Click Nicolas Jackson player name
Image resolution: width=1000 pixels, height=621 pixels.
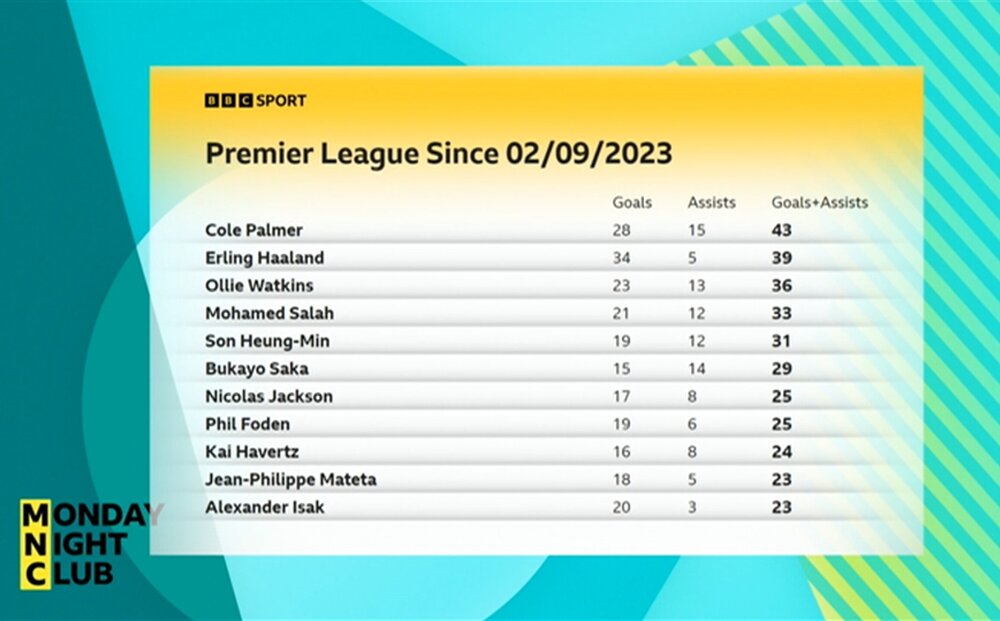tap(268, 397)
